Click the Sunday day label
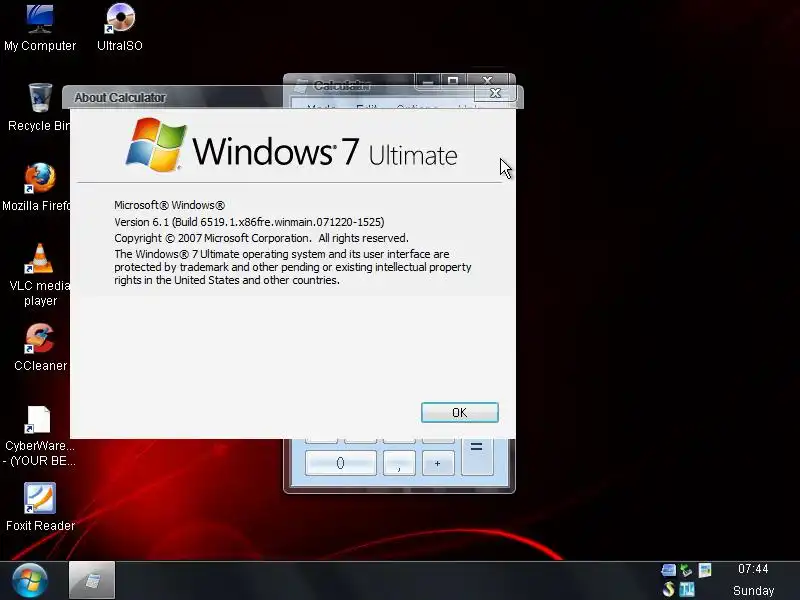This screenshot has width=800, height=600. [754, 590]
